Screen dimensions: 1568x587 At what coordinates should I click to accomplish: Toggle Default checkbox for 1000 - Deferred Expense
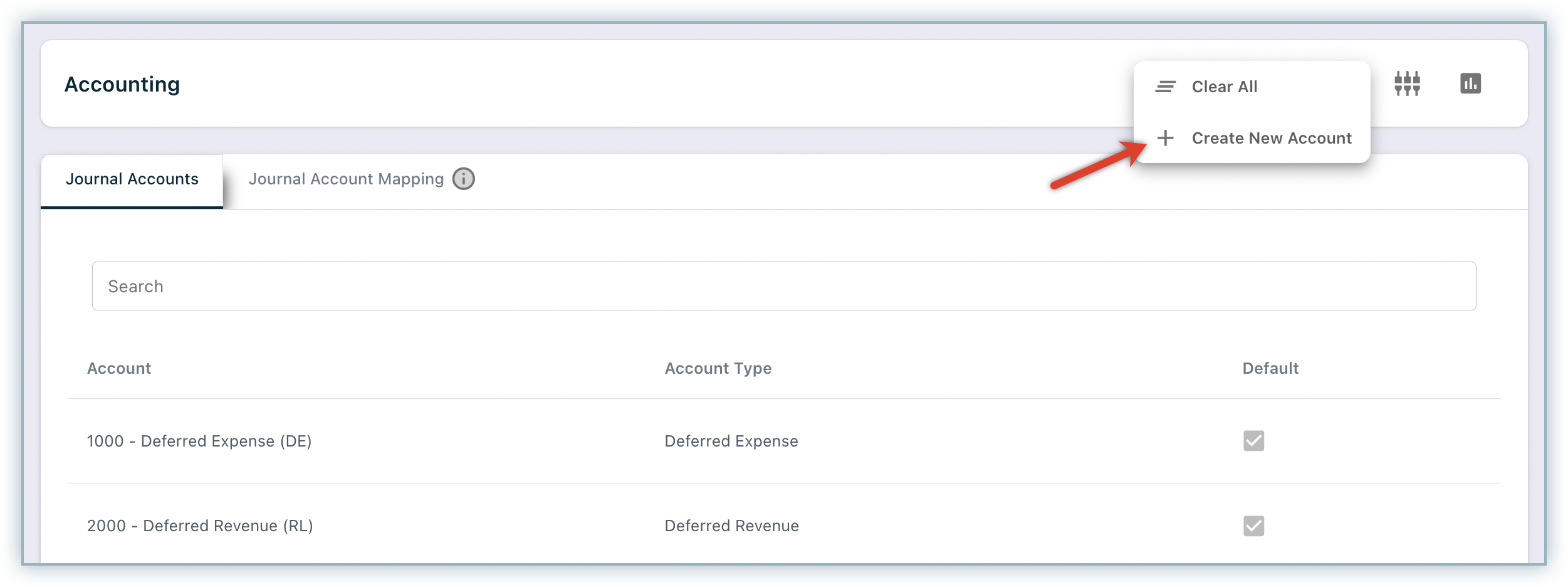(x=1253, y=441)
